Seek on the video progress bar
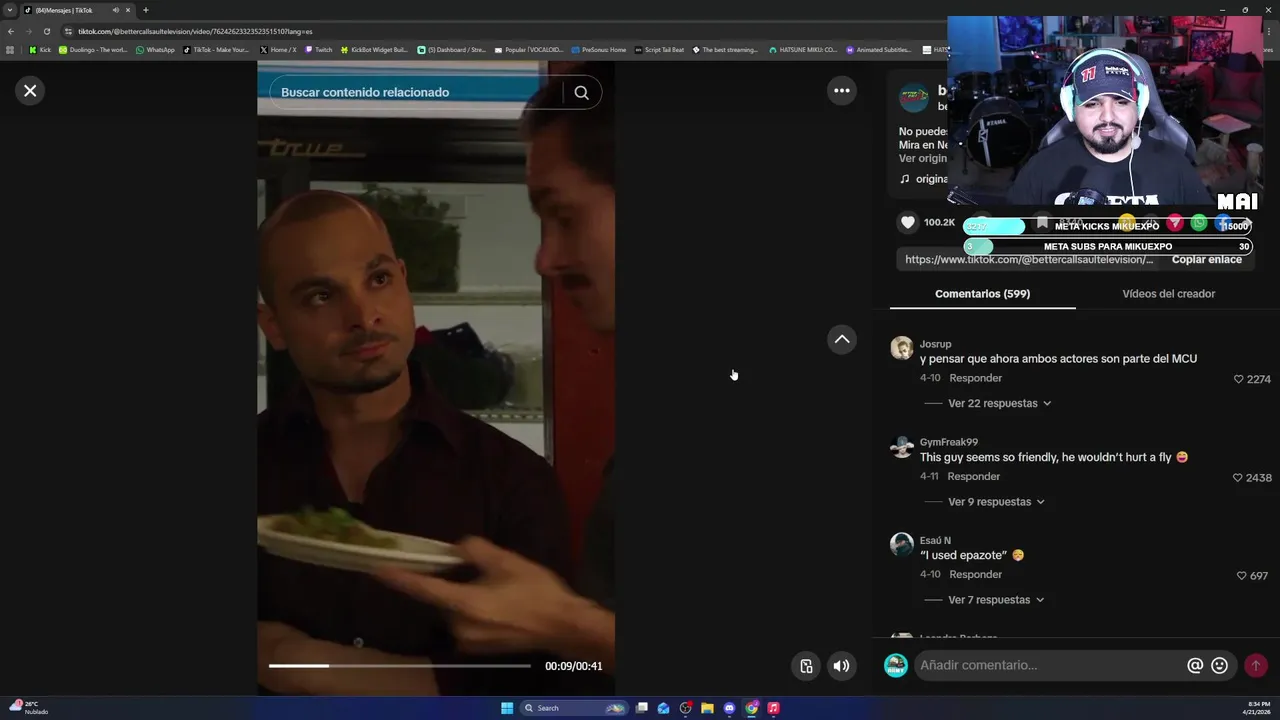 tap(400, 666)
